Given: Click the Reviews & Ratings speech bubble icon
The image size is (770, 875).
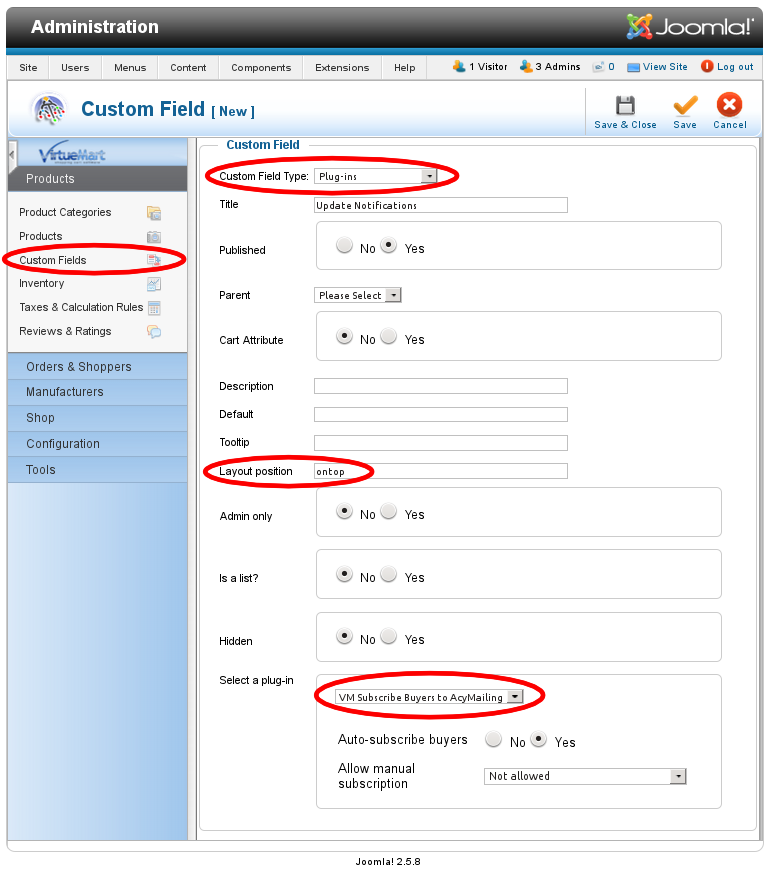Looking at the screenshot, I should point(154,332).
